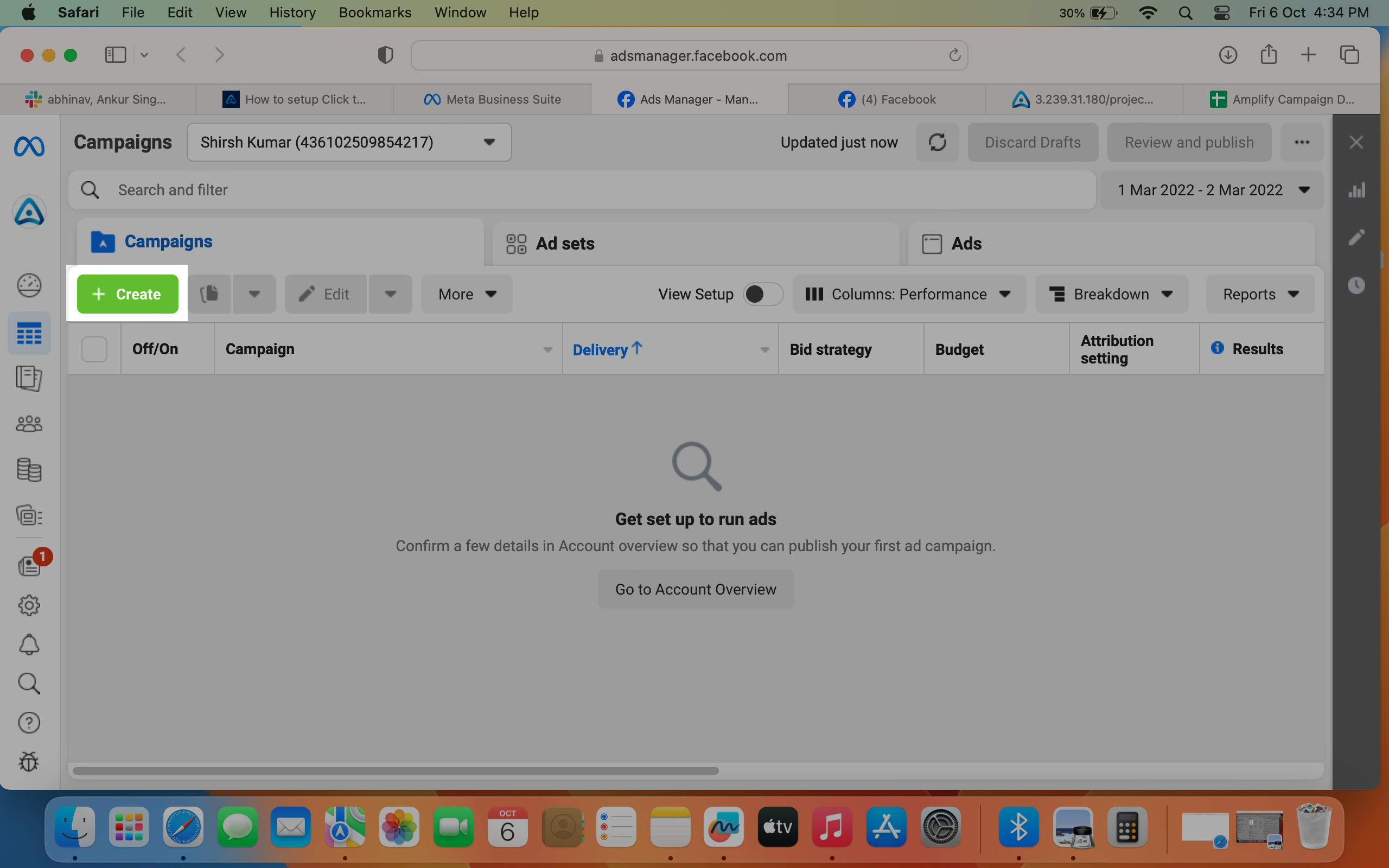Viewport: 1389px width, 868px height.
Task: Open the Edit options dropdown arrow
Action: point(390,294)
